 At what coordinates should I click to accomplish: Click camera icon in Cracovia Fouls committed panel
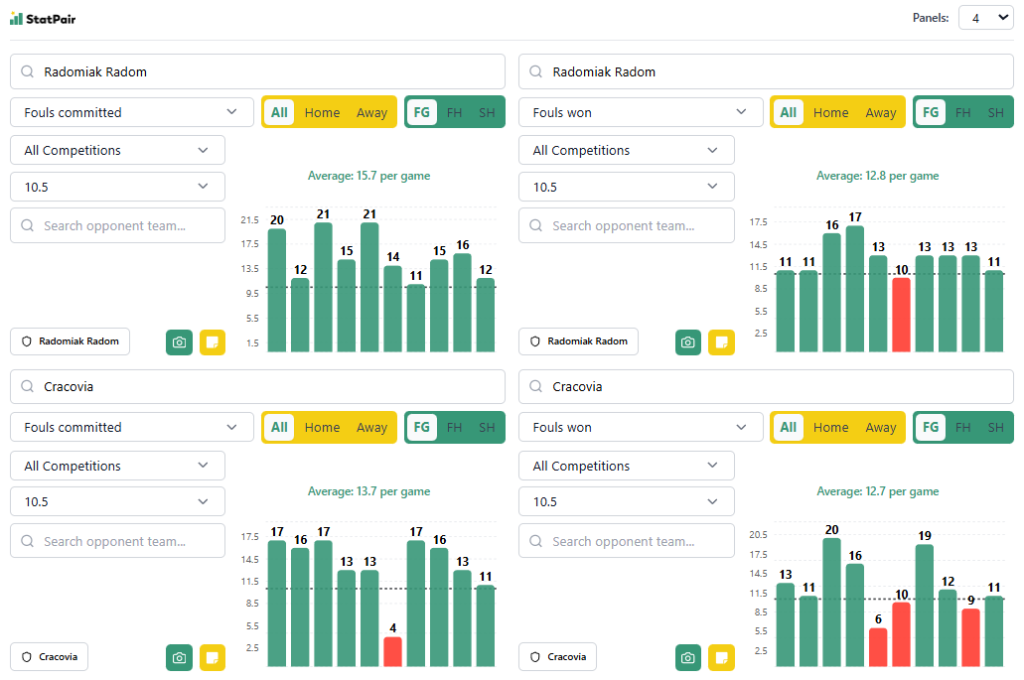tap(179, 657)
